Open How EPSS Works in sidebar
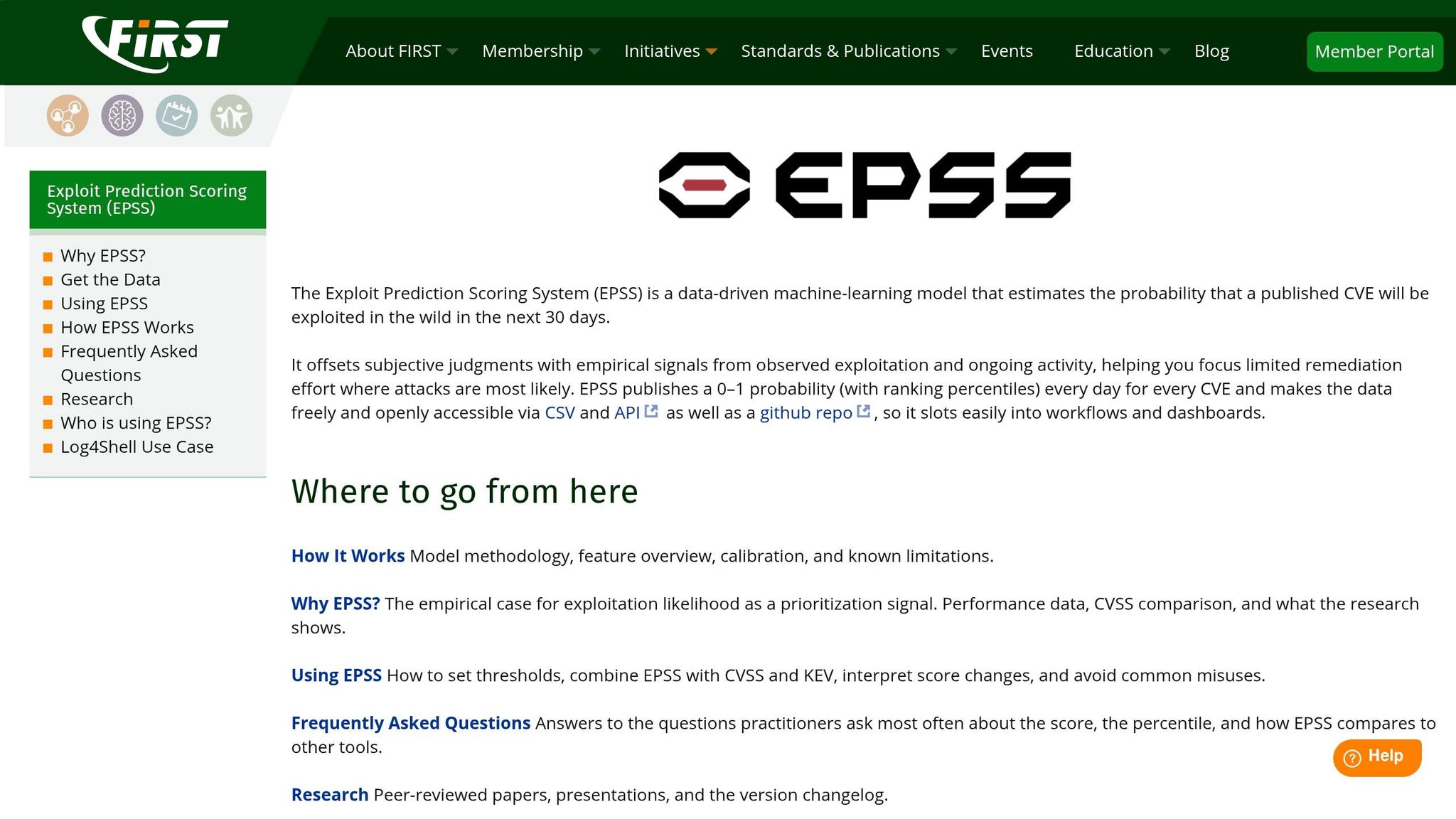Screen dimensions: 1456x819 (x=127, y=327)
